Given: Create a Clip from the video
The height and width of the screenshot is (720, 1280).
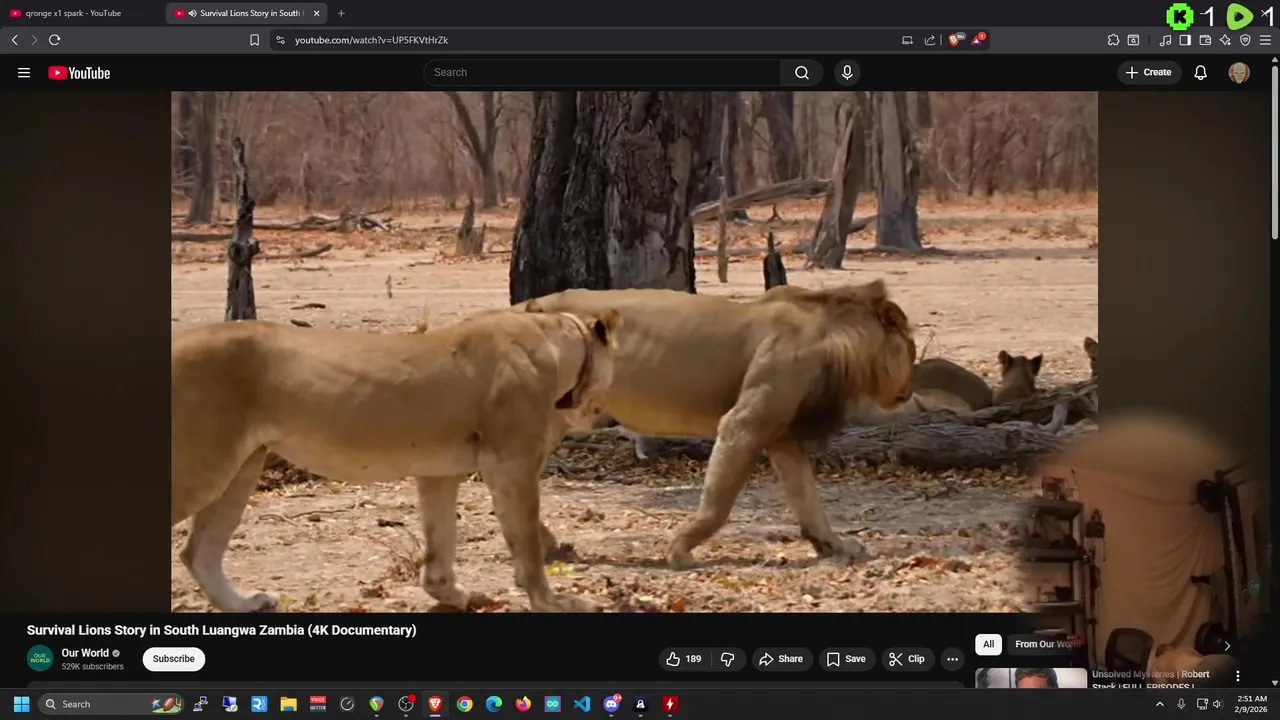Looking at the screenshot, I should pyautogui.click(x=908, y=659).
